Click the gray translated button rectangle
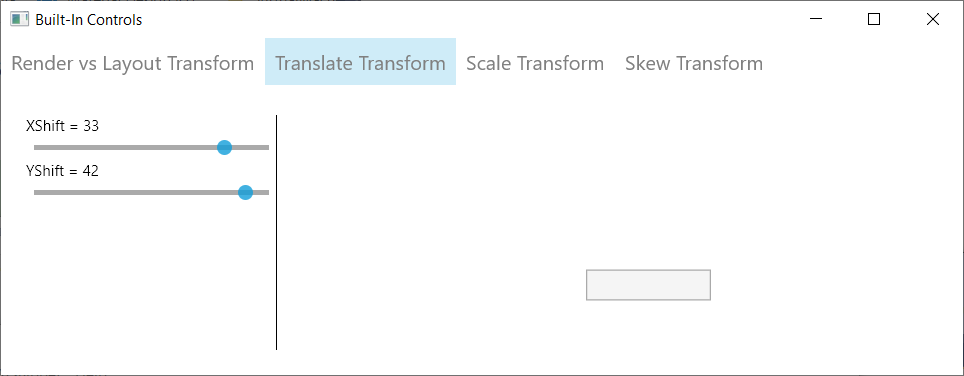The width and height of the screenshot is (964, 376). pos(649,285)
